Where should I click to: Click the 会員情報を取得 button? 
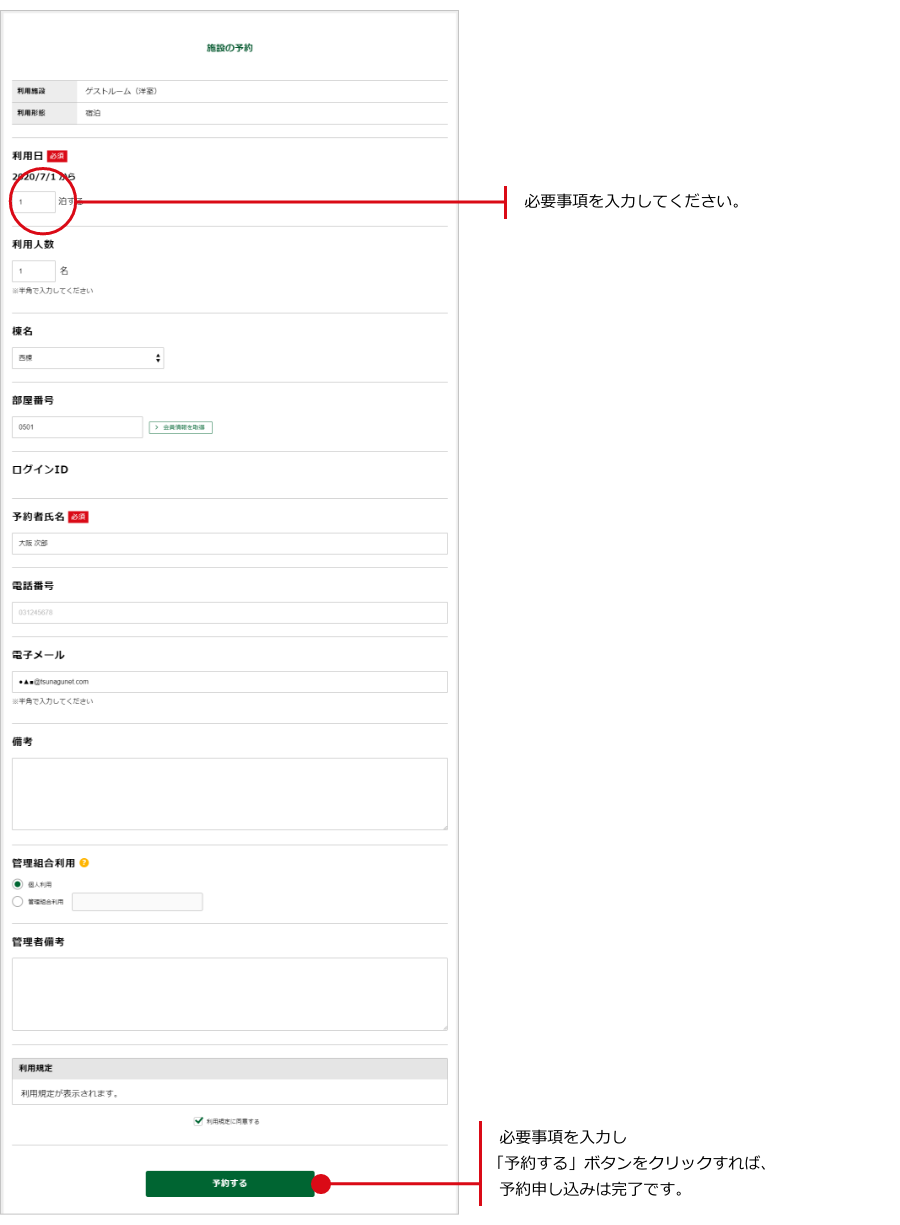point(181,427)
